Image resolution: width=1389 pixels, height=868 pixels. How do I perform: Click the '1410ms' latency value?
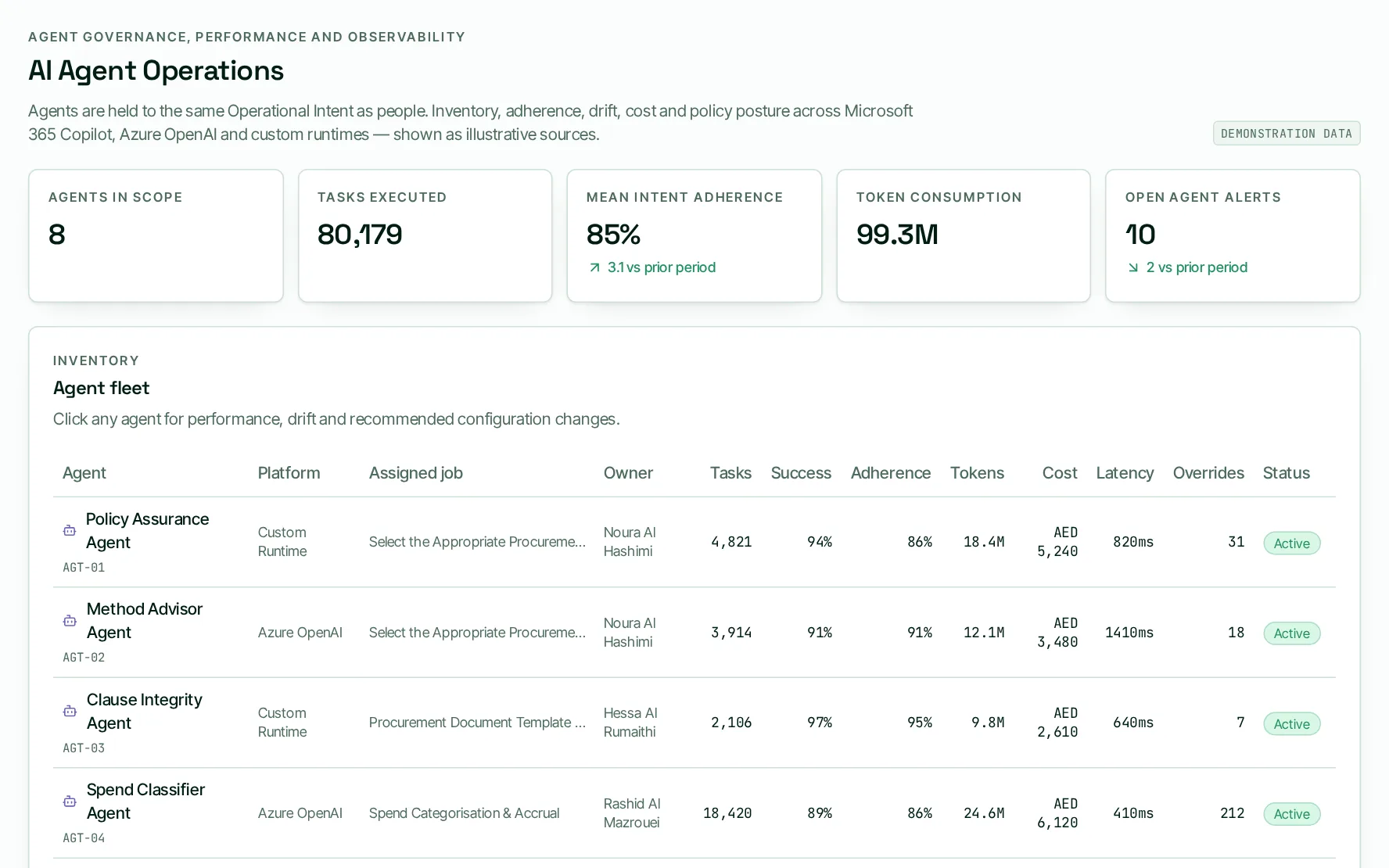click(x=1129, y=633)
